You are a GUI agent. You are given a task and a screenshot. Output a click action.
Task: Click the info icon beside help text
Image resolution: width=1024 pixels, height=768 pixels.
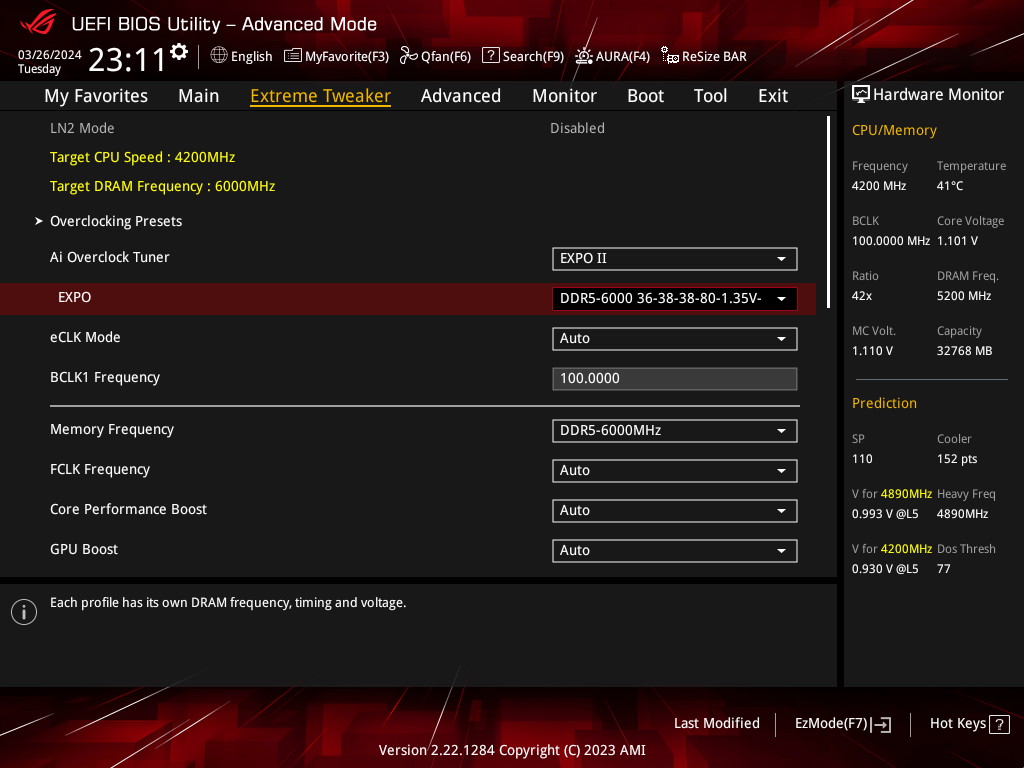(x=24, y=612)
